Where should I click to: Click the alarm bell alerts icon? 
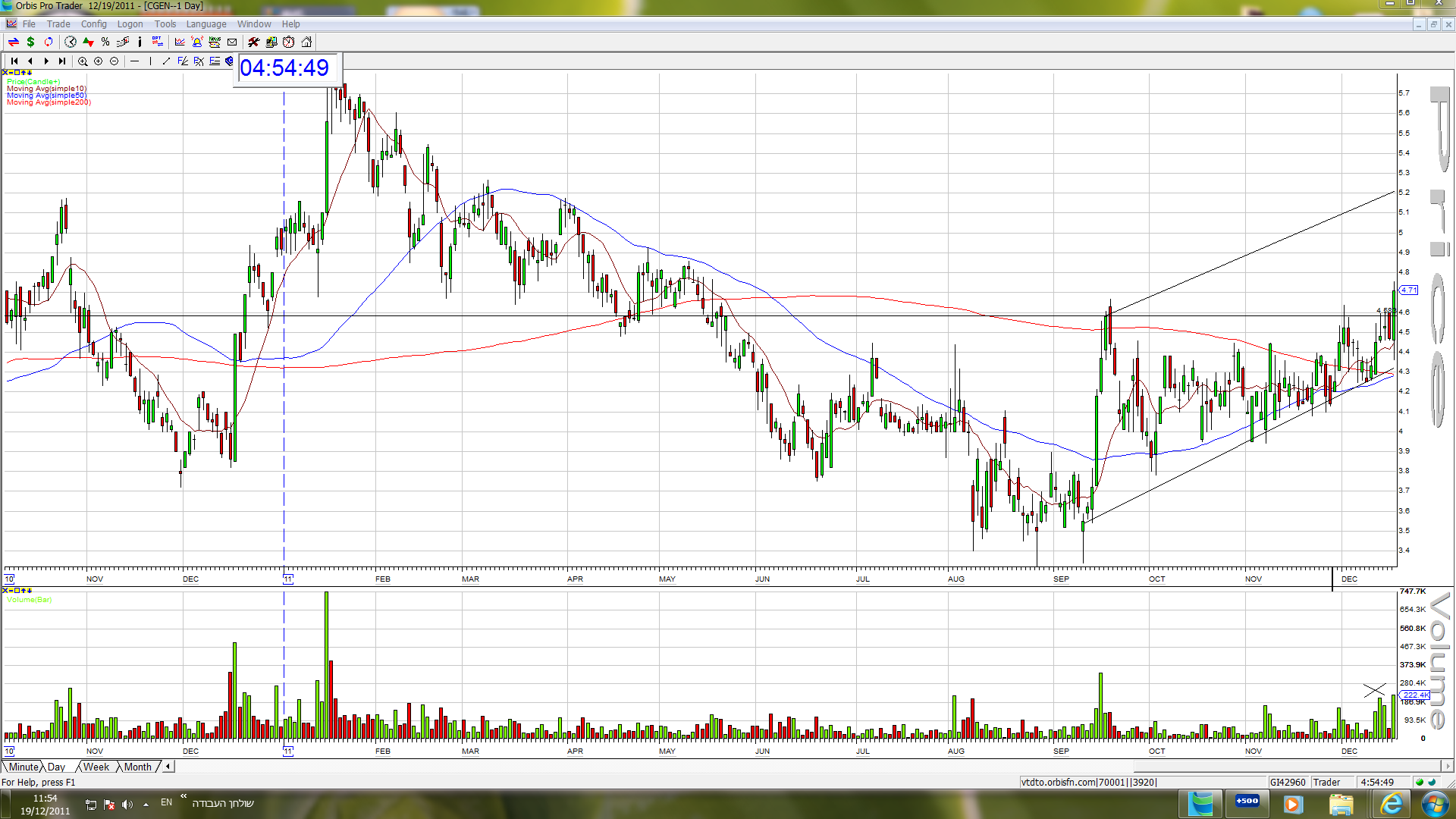click(x=197, y=42)
